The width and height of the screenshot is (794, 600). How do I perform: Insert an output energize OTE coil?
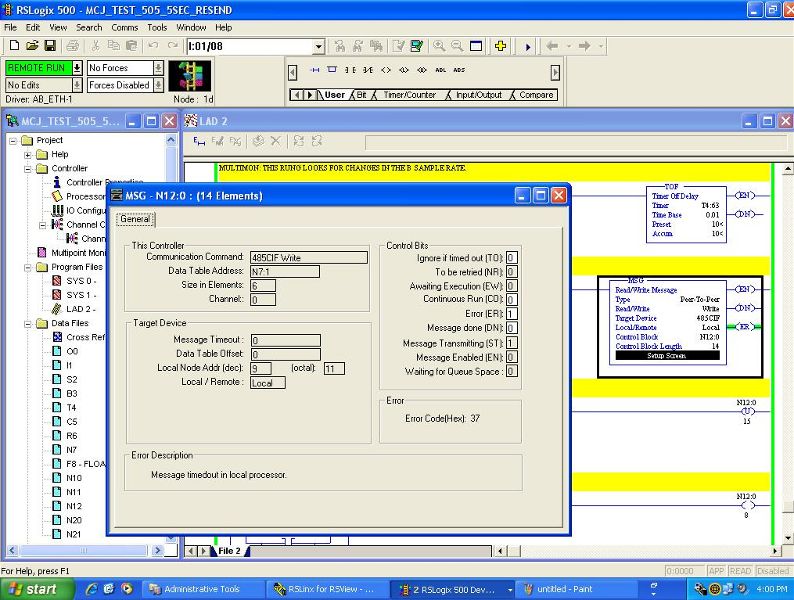[386, 70]
